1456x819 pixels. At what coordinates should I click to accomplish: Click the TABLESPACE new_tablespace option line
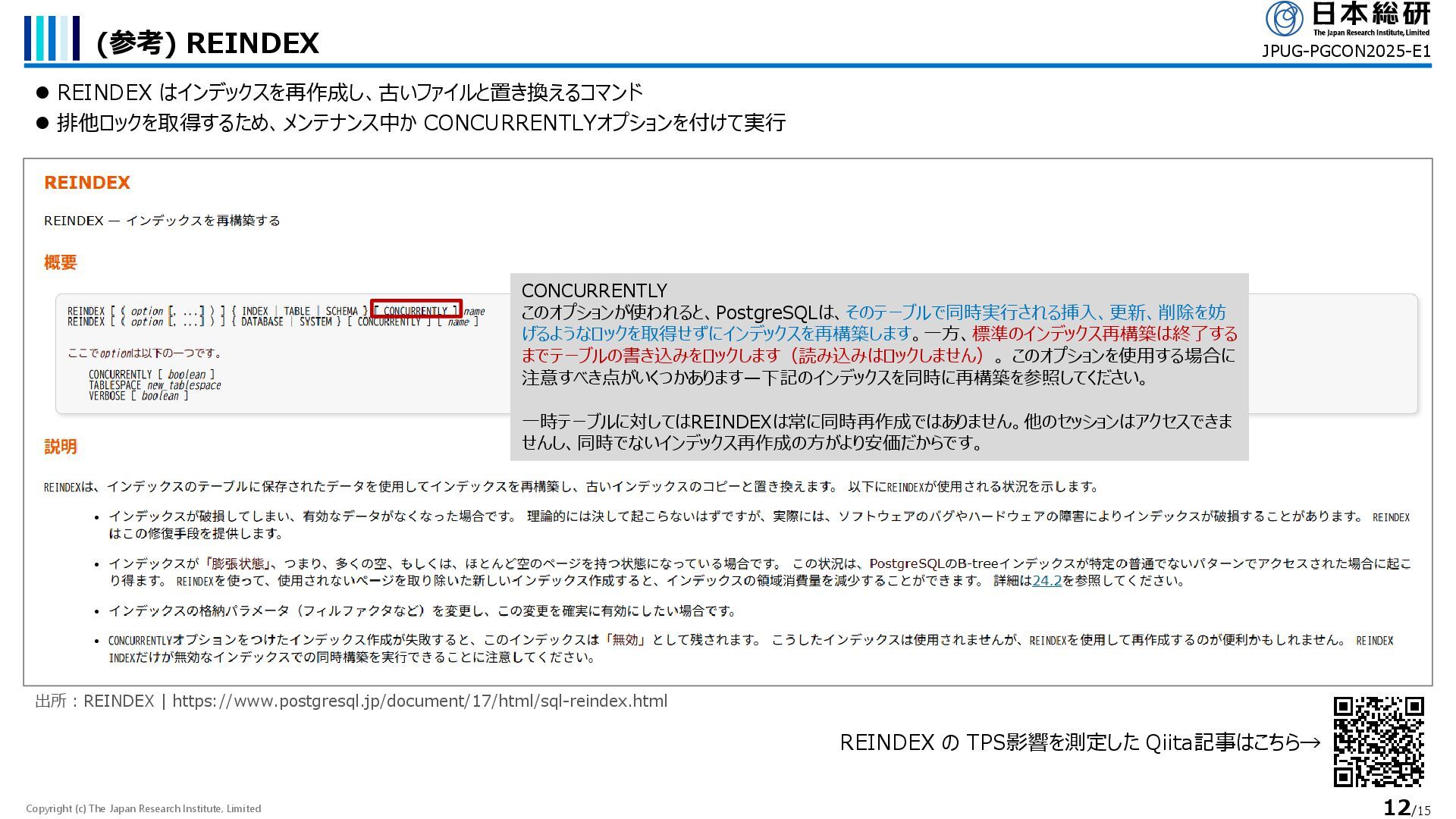point(155,385)
